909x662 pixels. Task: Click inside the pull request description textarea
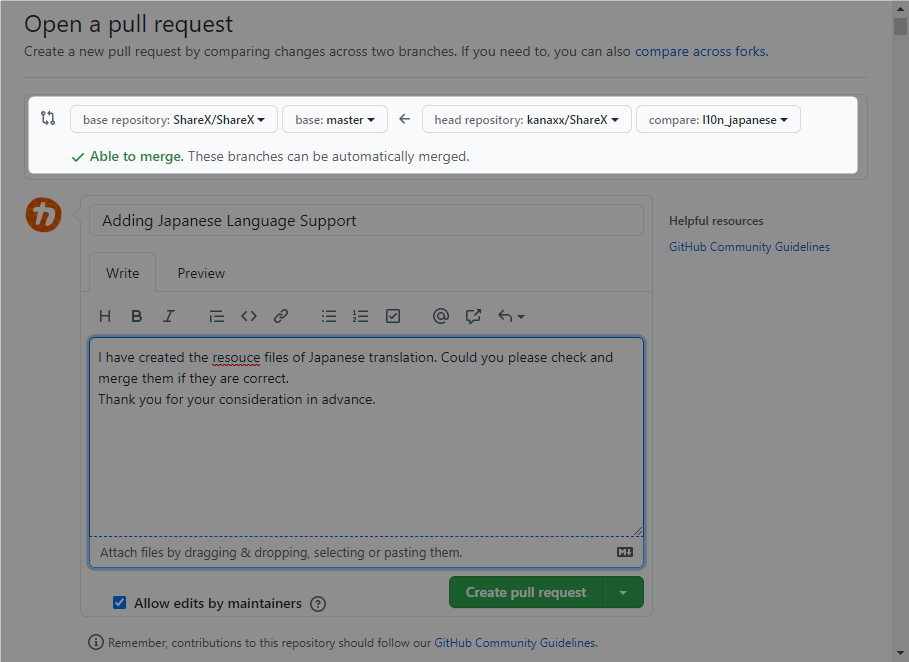click(x=366, y=437)
